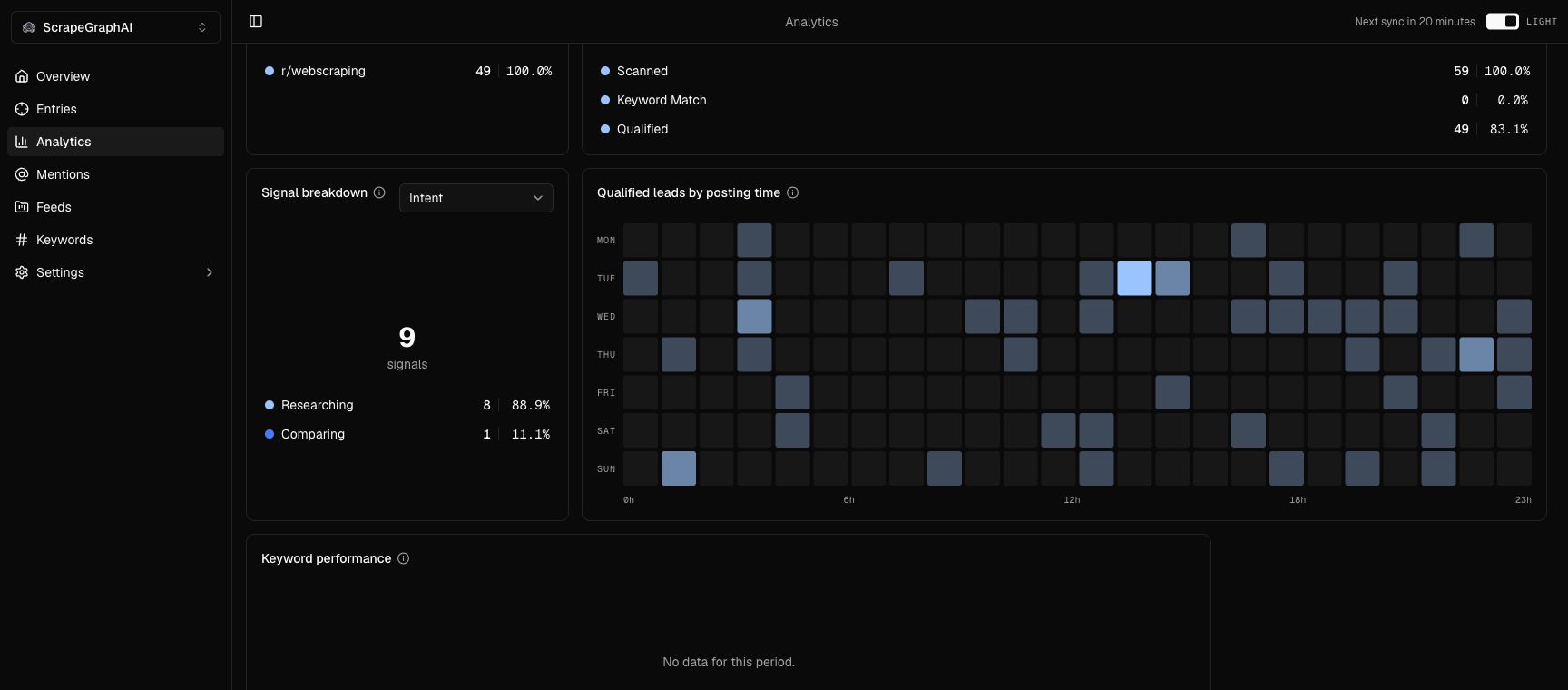1568x690 pixels.
Task: Click the No data for this period message
Action: pos(729,662)
